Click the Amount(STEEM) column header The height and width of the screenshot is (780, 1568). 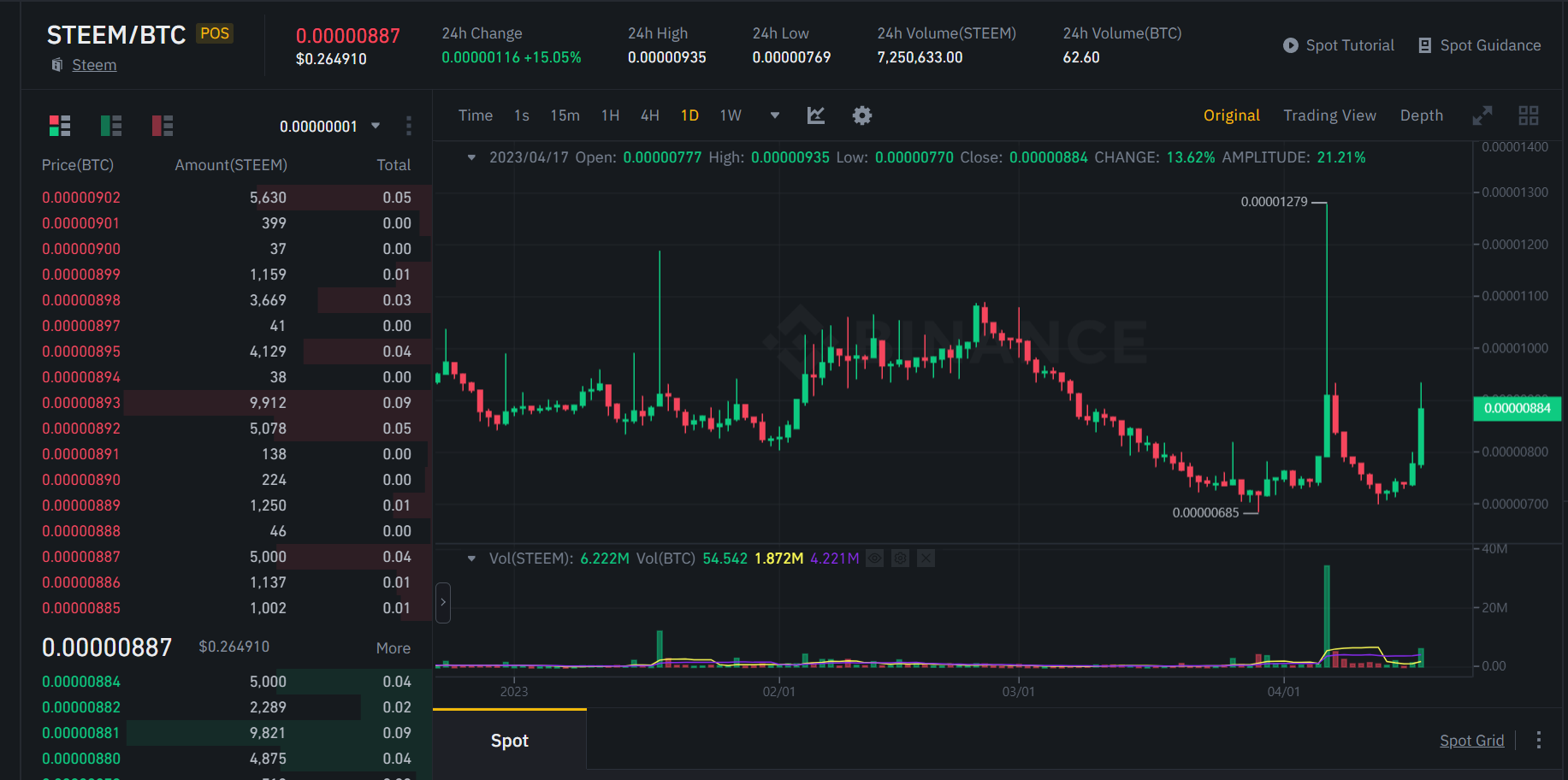pos(231,165)
